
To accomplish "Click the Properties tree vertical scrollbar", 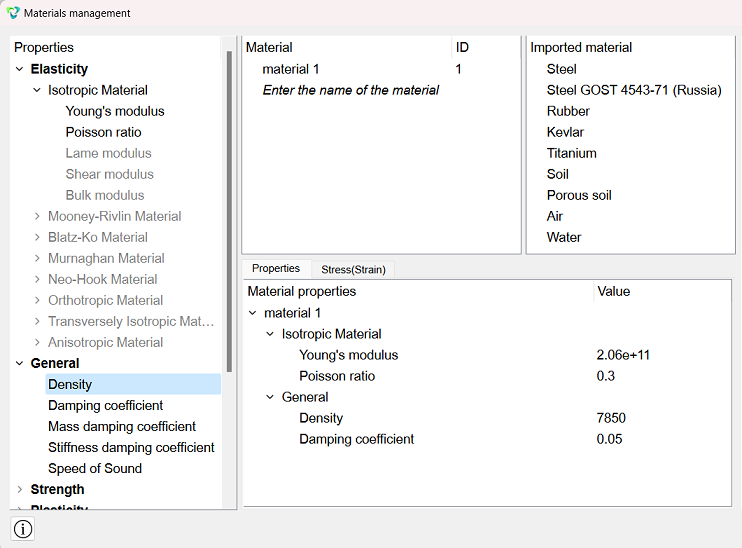I will click(229, 212).
